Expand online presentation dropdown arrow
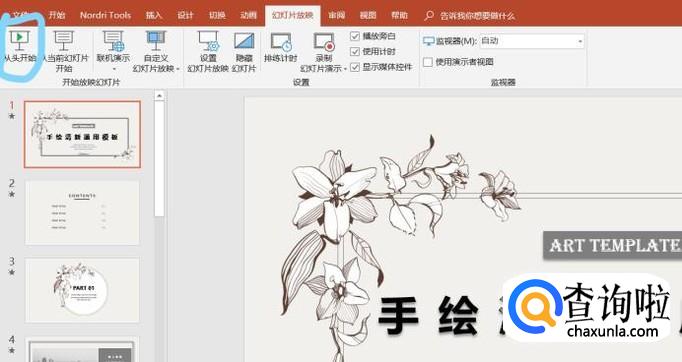This screenshot has width=682, height=362. pos(114,69)
